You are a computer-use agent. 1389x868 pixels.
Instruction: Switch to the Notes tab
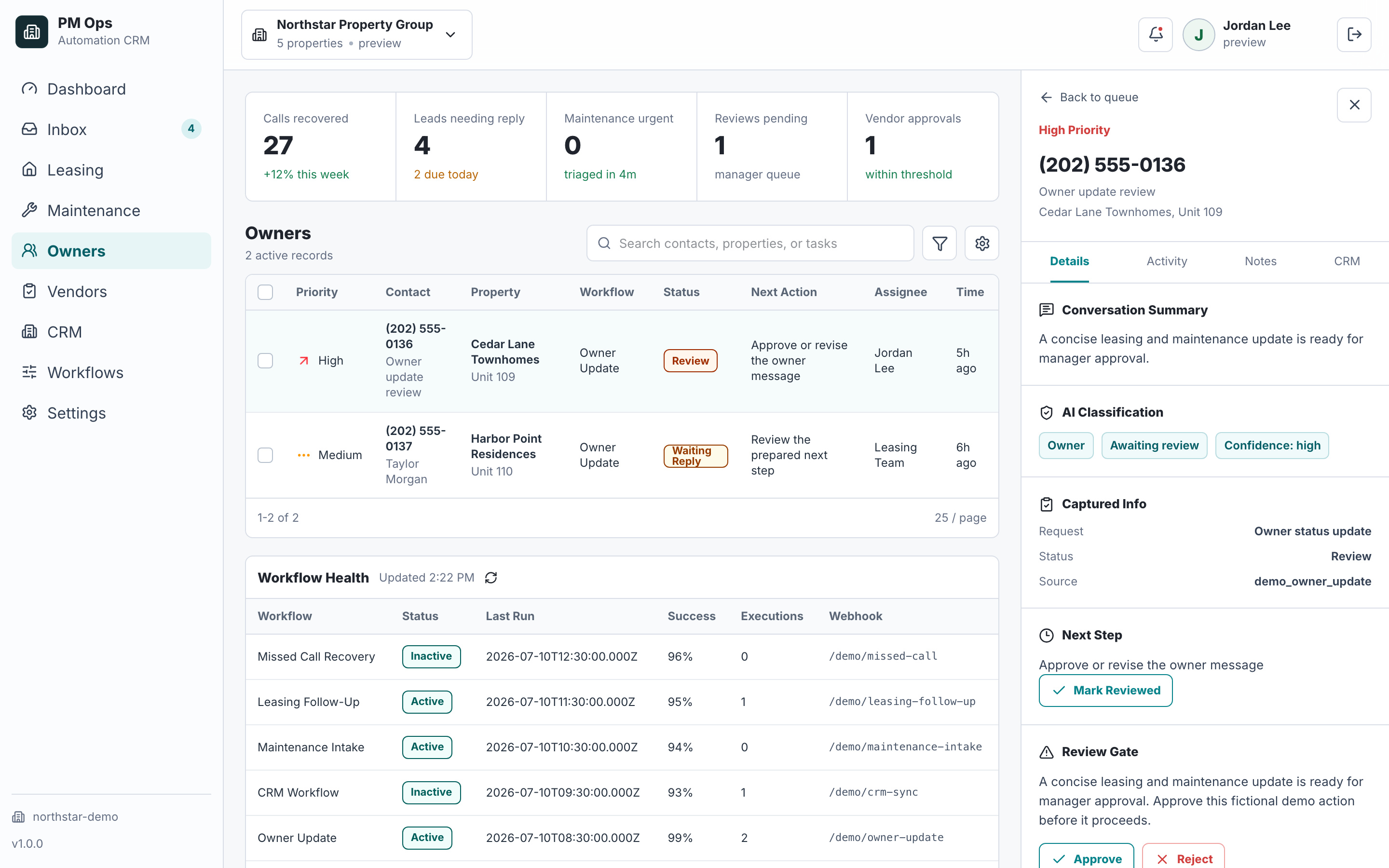pyautogui.click(x=1260, y=261)
